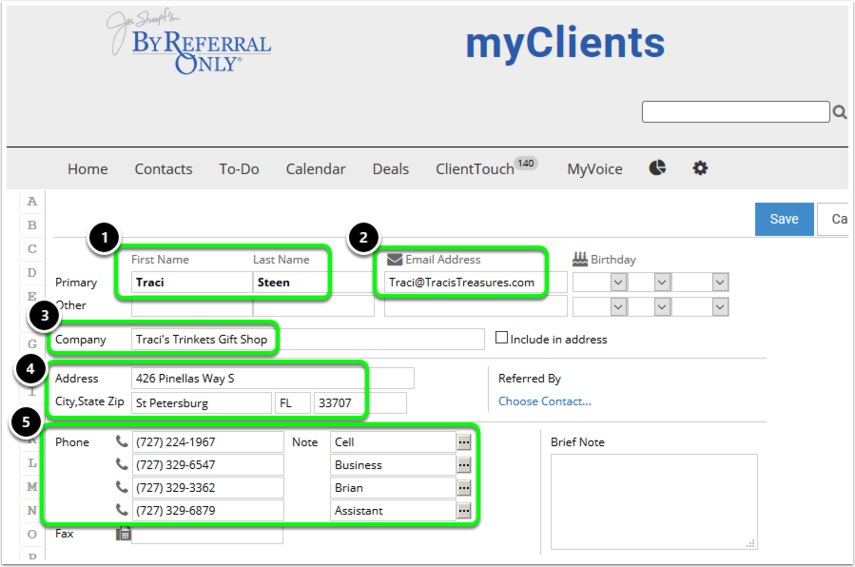855x567 pixels.
Task: Open ellipsis button beside Cell note
Action: [x=463, y=442]
